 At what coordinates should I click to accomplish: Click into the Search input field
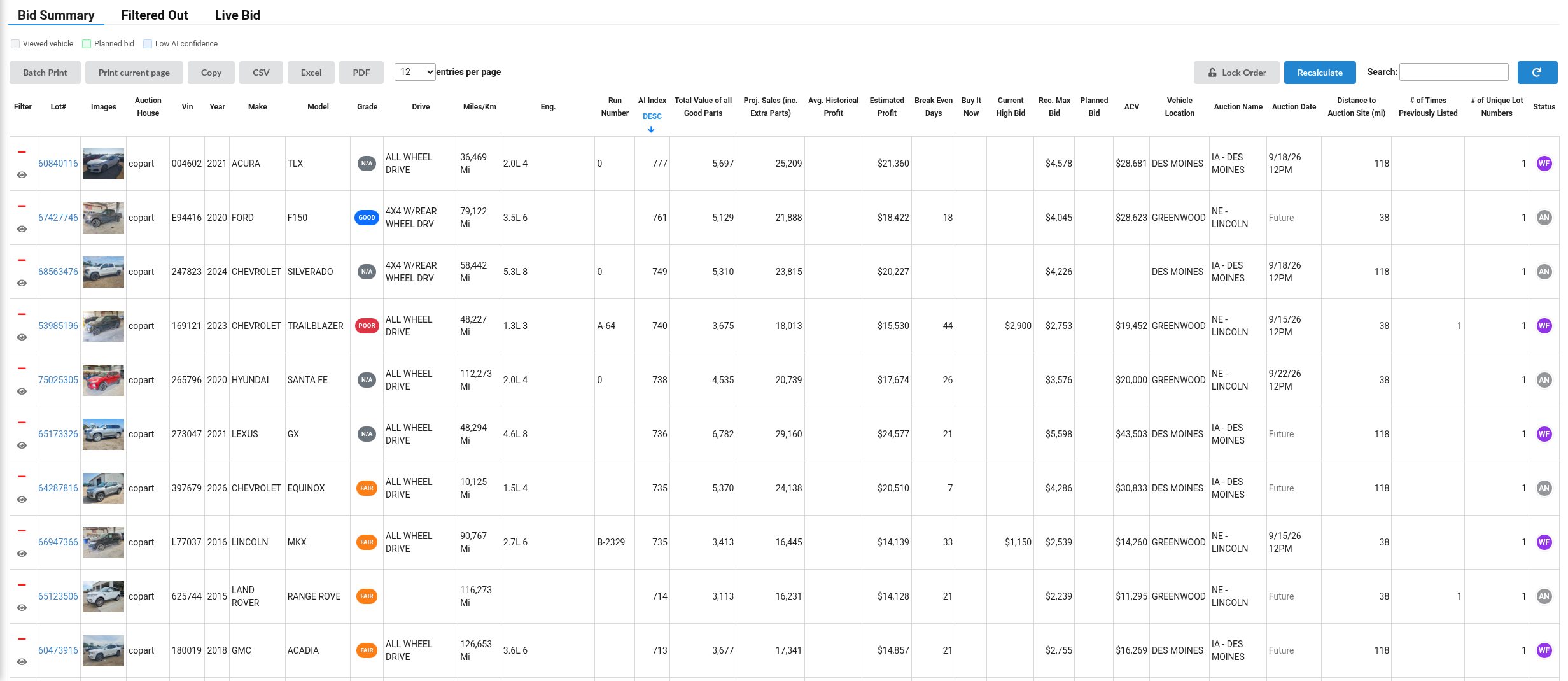[x=1453, y=72]
